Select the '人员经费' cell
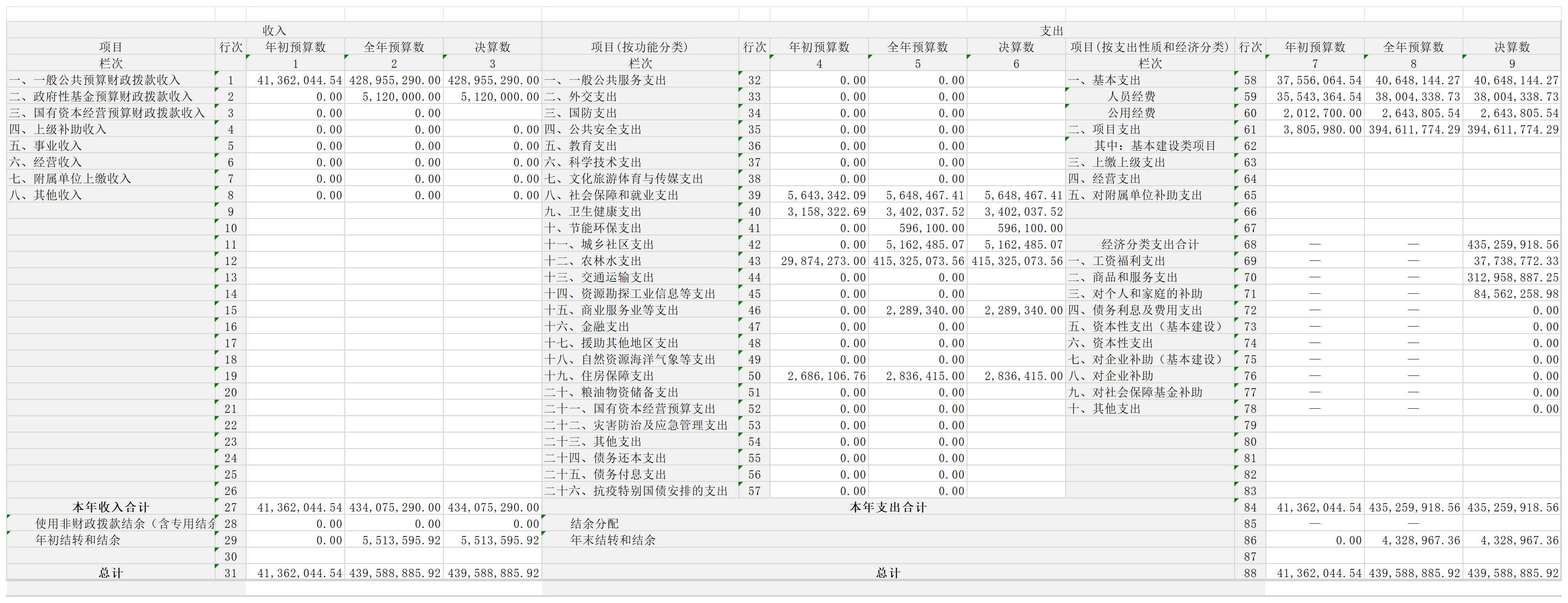 [1150, 96]
